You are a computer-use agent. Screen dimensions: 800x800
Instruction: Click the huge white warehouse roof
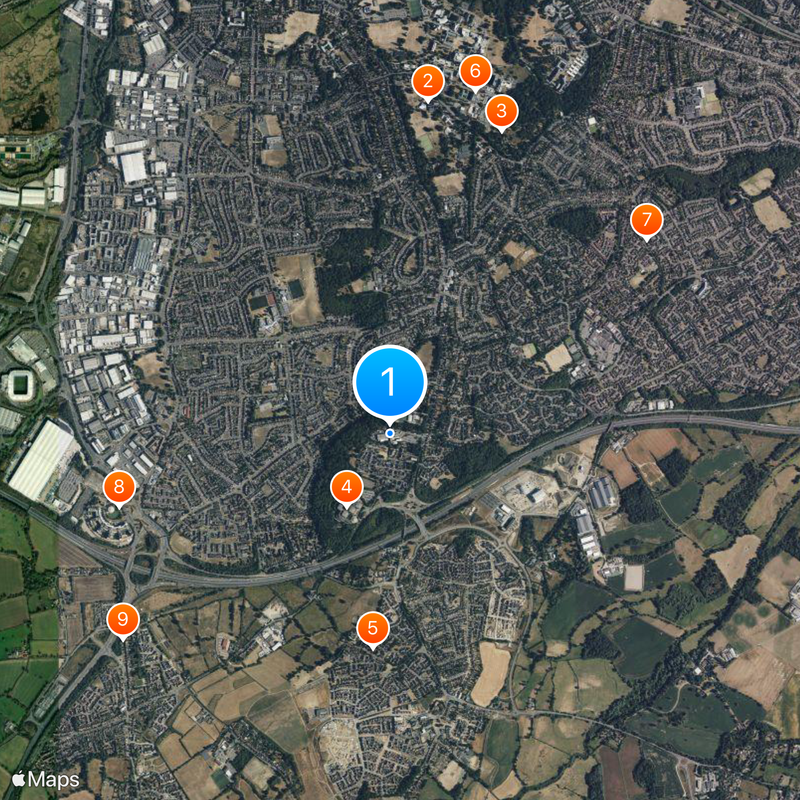[42, 459]
